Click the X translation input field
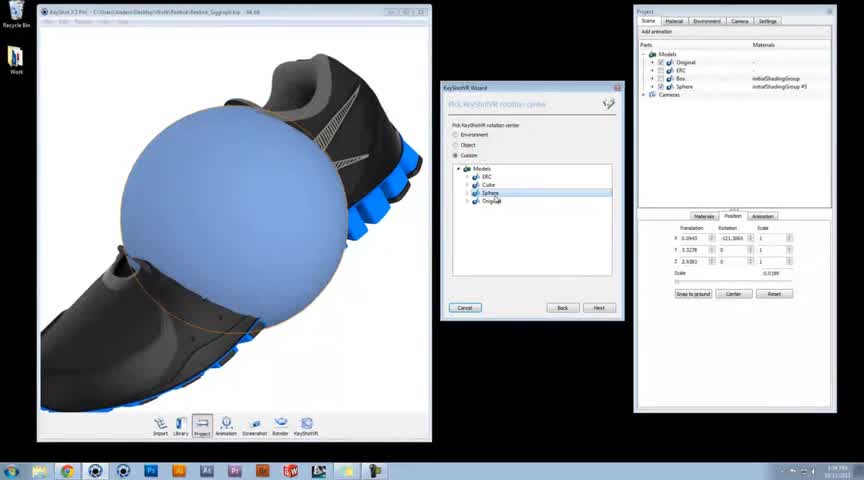Image resolution: width=864 pixels, height=480 pixels. [694, 238]
